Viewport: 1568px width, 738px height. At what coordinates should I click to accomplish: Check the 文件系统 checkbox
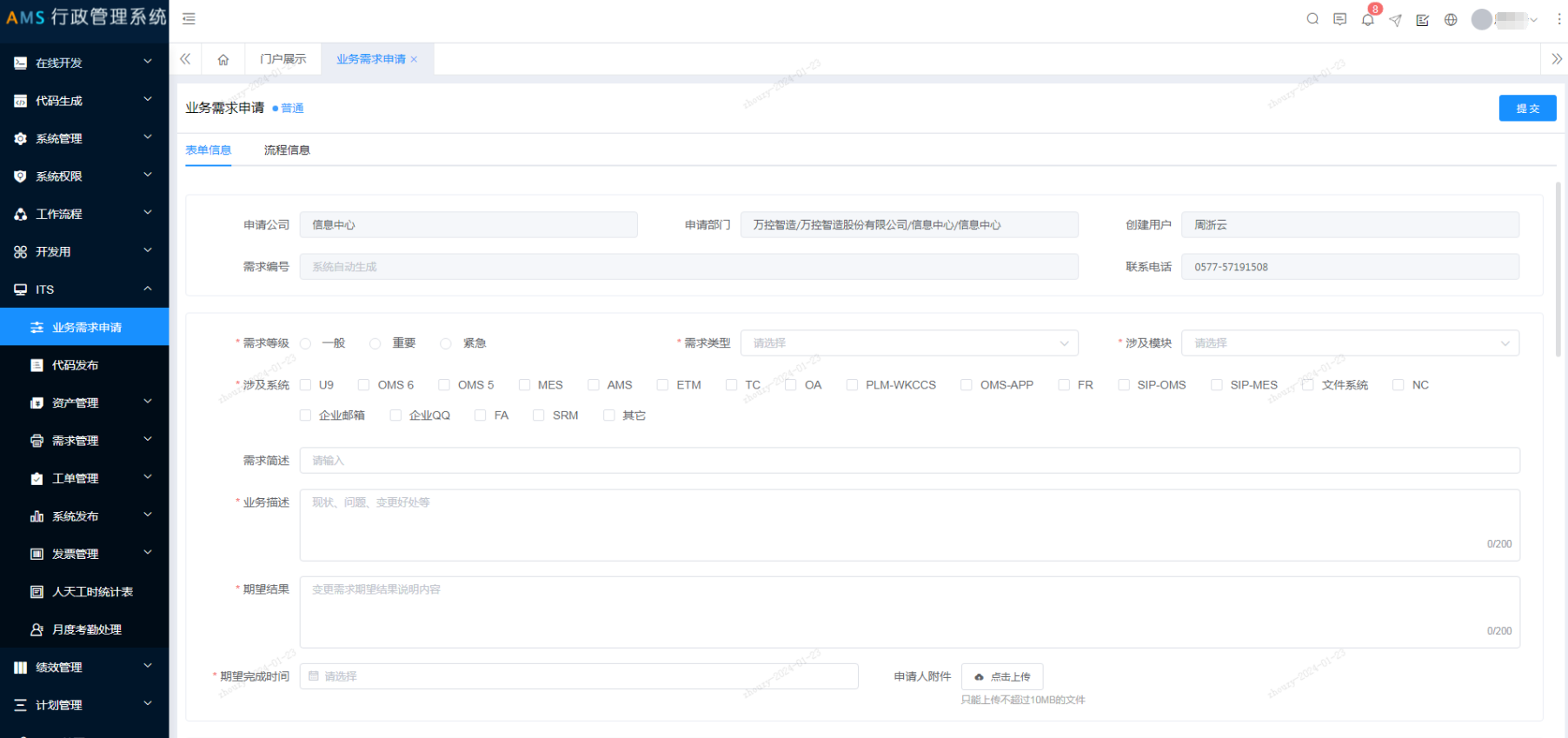pos(1308,385)
